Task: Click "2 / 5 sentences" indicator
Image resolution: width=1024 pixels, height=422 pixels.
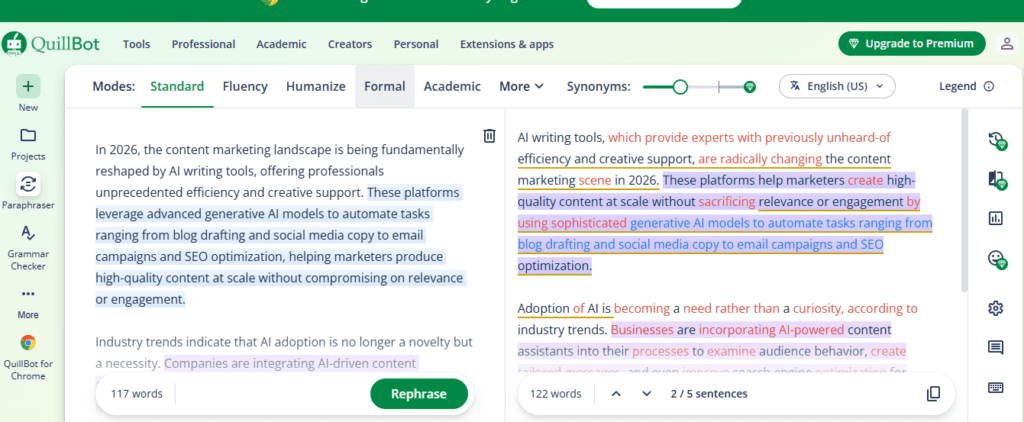Action: (709, 394)
